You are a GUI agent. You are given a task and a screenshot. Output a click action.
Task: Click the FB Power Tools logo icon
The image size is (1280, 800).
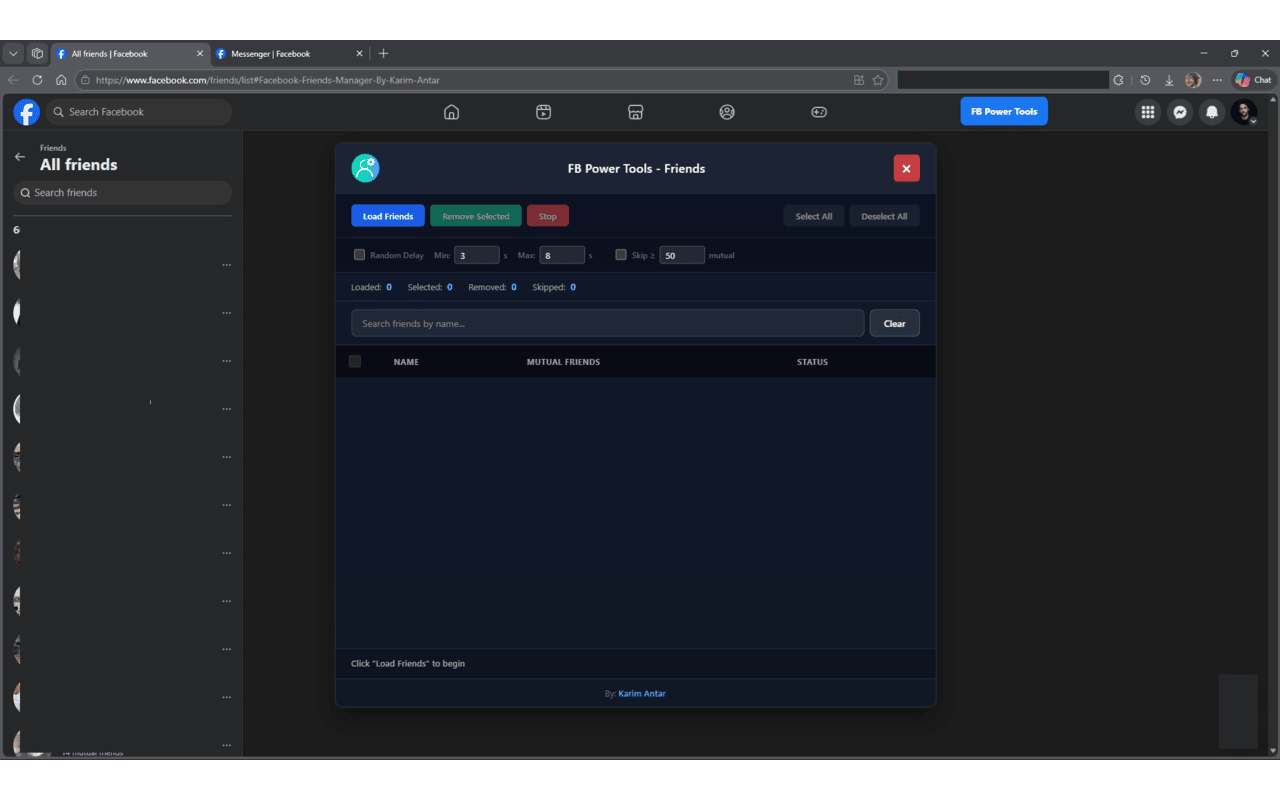click(365, 168)
